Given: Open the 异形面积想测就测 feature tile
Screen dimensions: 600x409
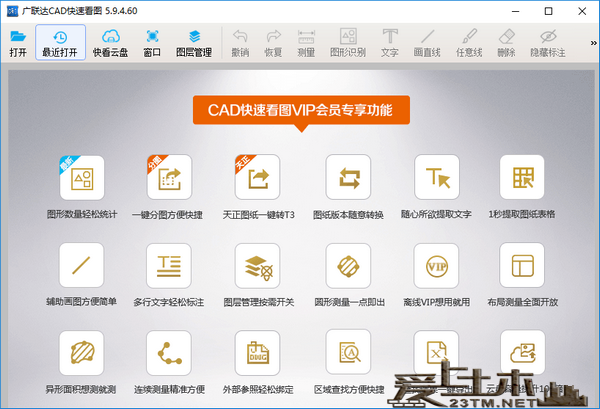Looking at the screenshot, I should pyautogui.click(x=82, y=353).
